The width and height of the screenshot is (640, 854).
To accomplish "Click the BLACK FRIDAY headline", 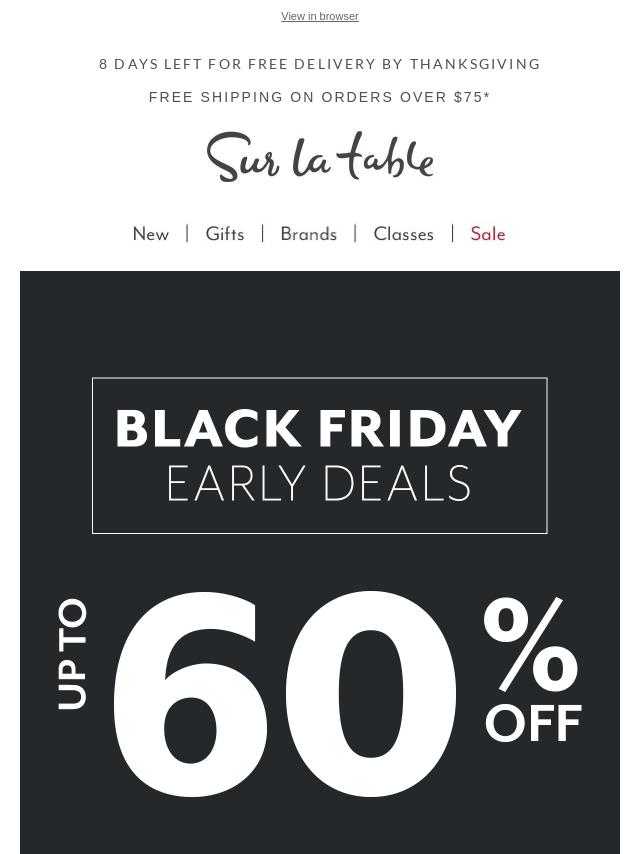I will (319, 428).
